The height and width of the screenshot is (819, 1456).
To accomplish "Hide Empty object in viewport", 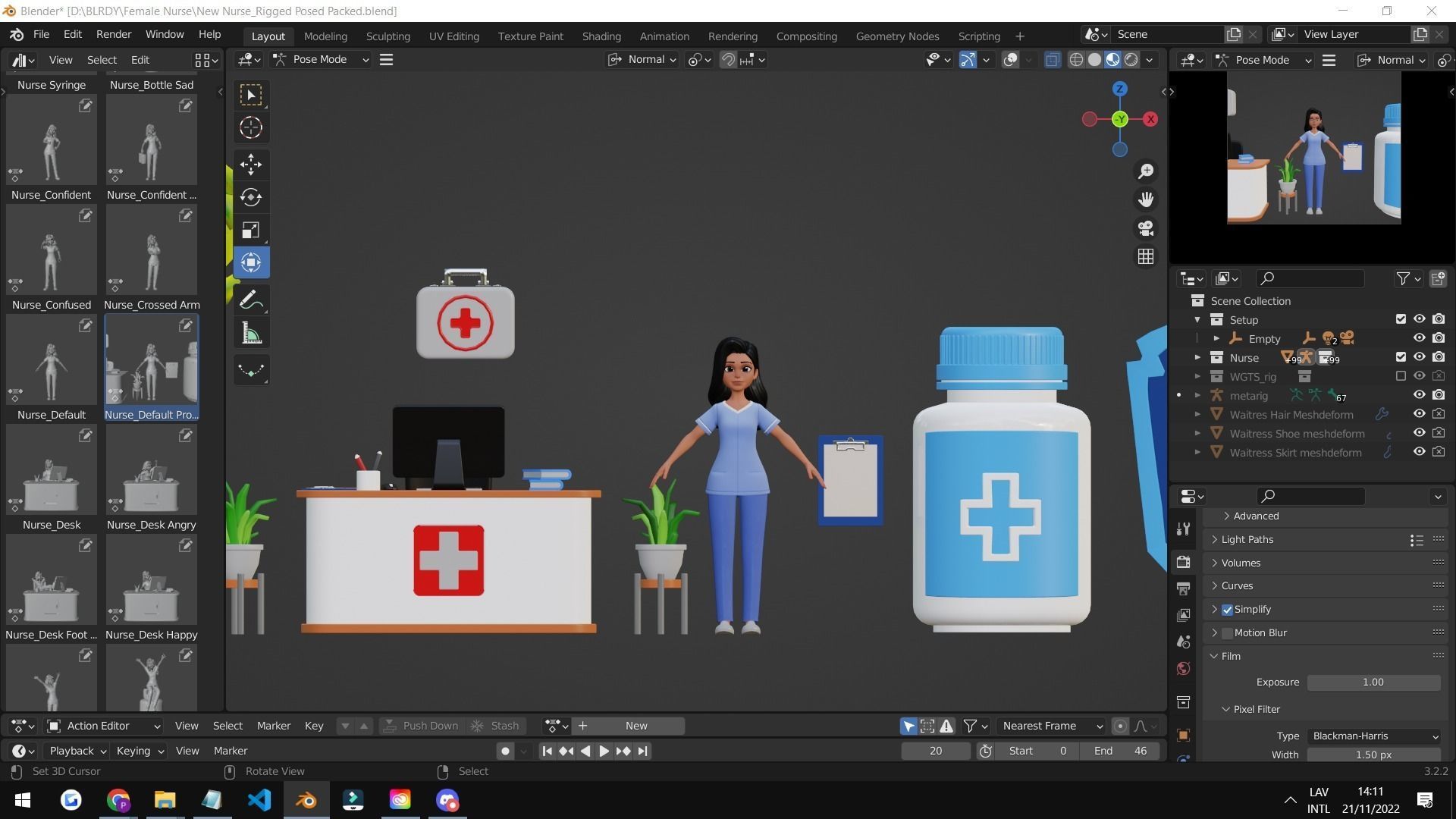I will pyautogui.click(x=1419, y=338).
